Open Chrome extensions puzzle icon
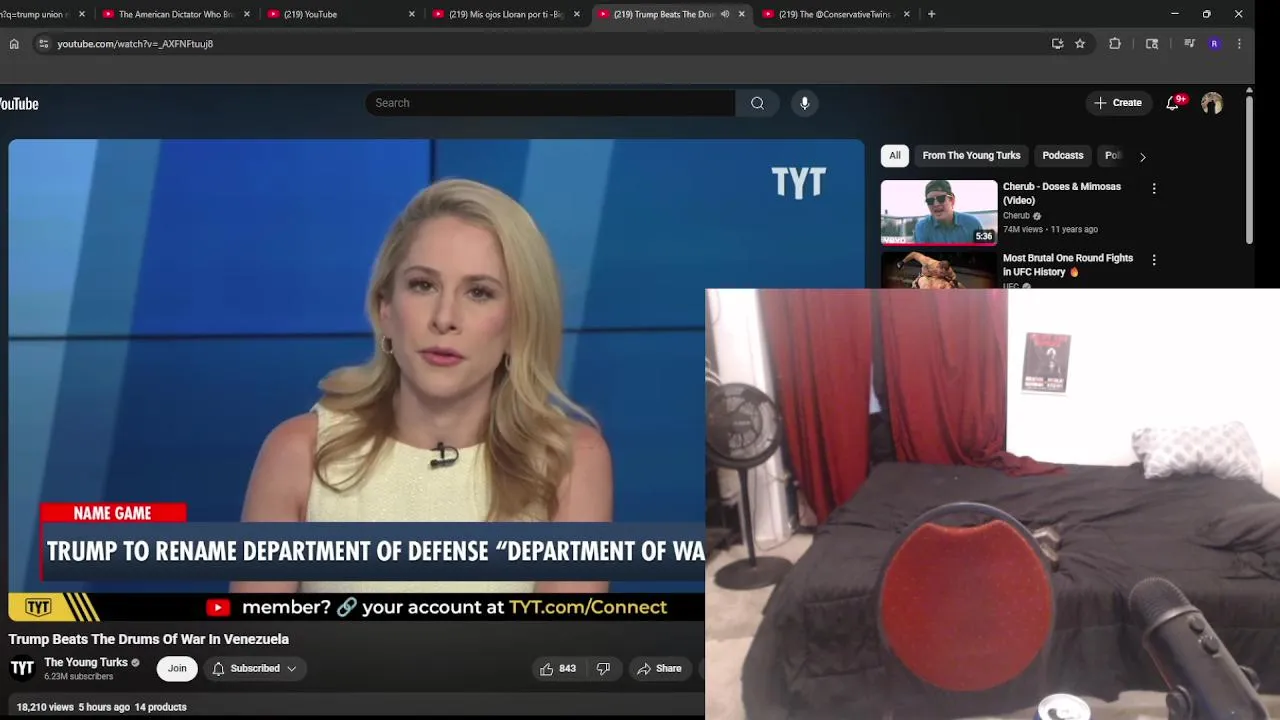1280x720 pixels. coord(1115,44)
